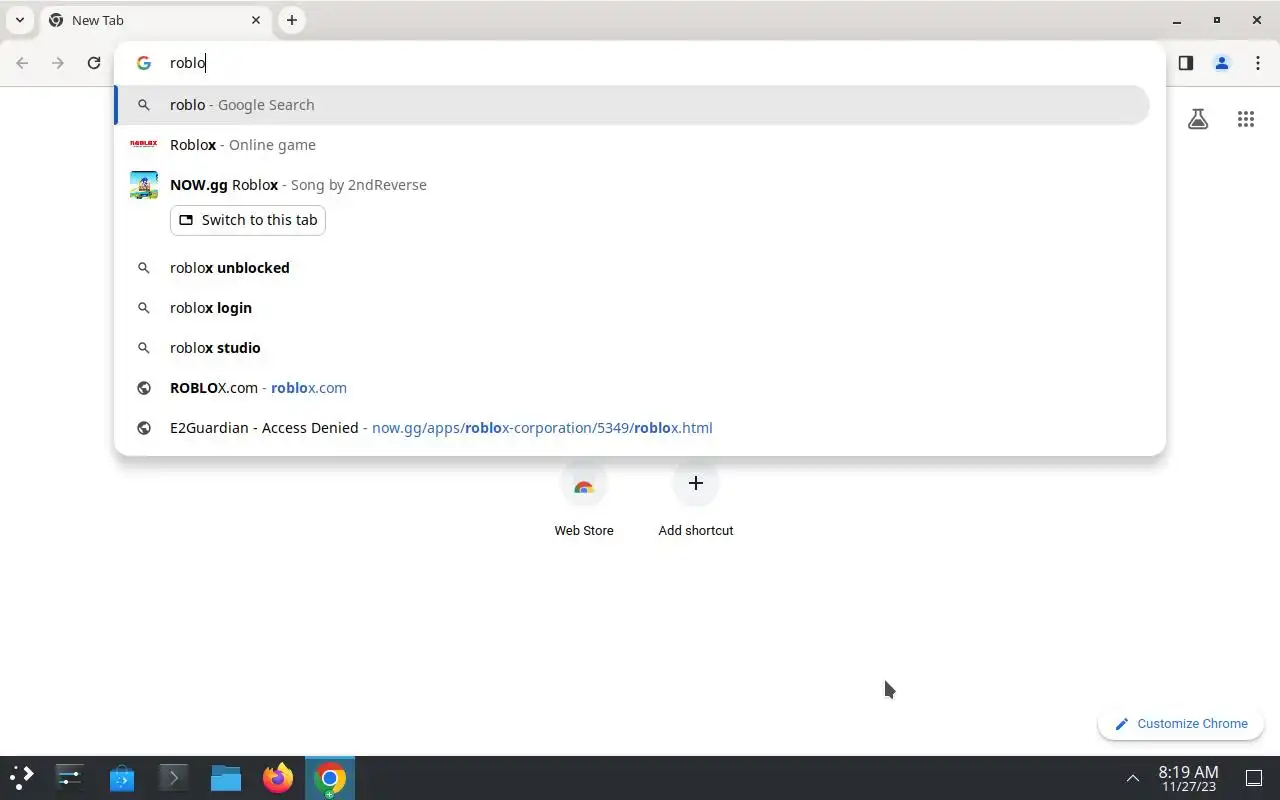The width and height of the screenshot is (1280, 800).
Task: Click the address bar input with 'roblo'
Action: (x=640, y=63)
